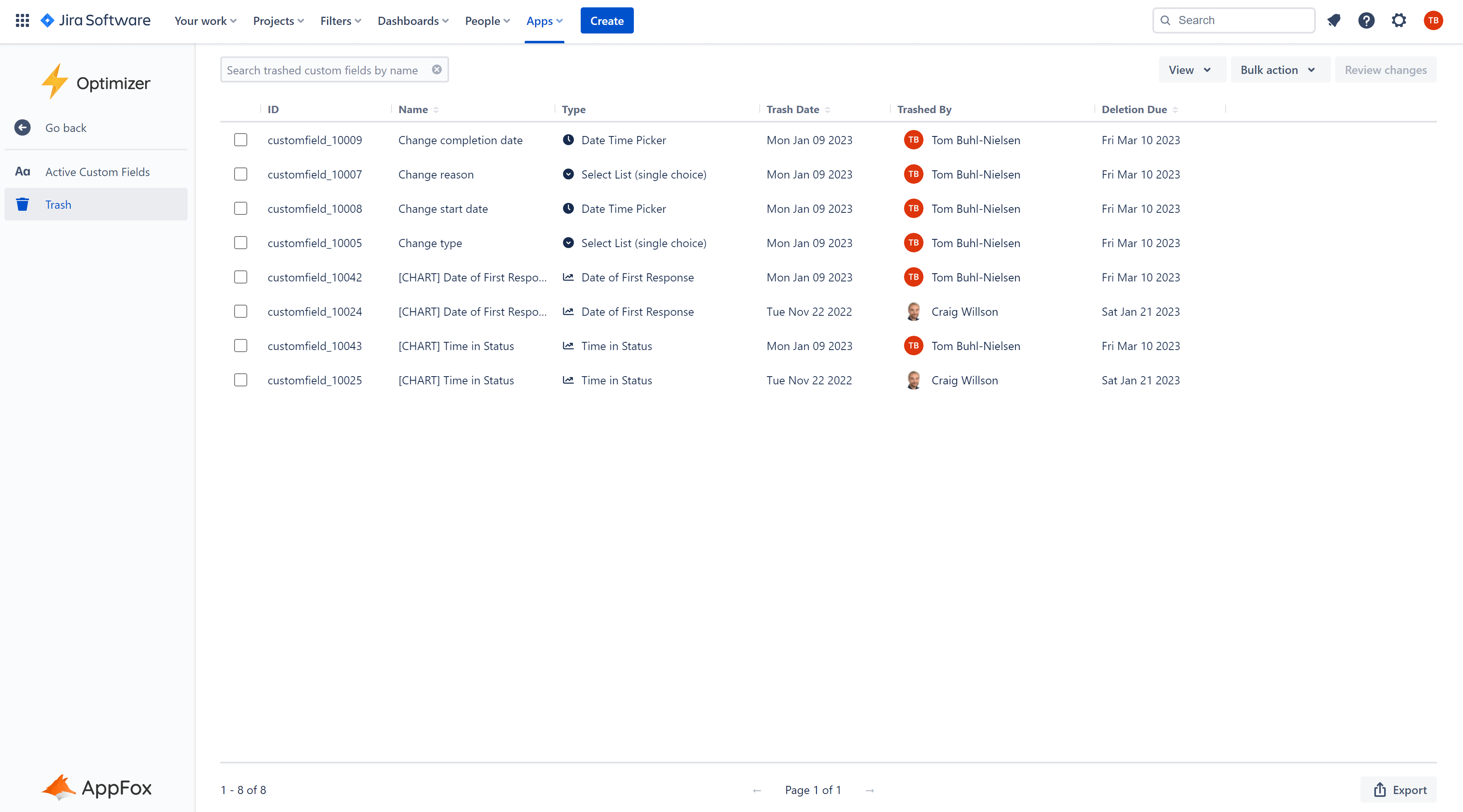Open the settings gear icon
The width and height of the screenshot is (1463, 812).
pos(1398,20)
